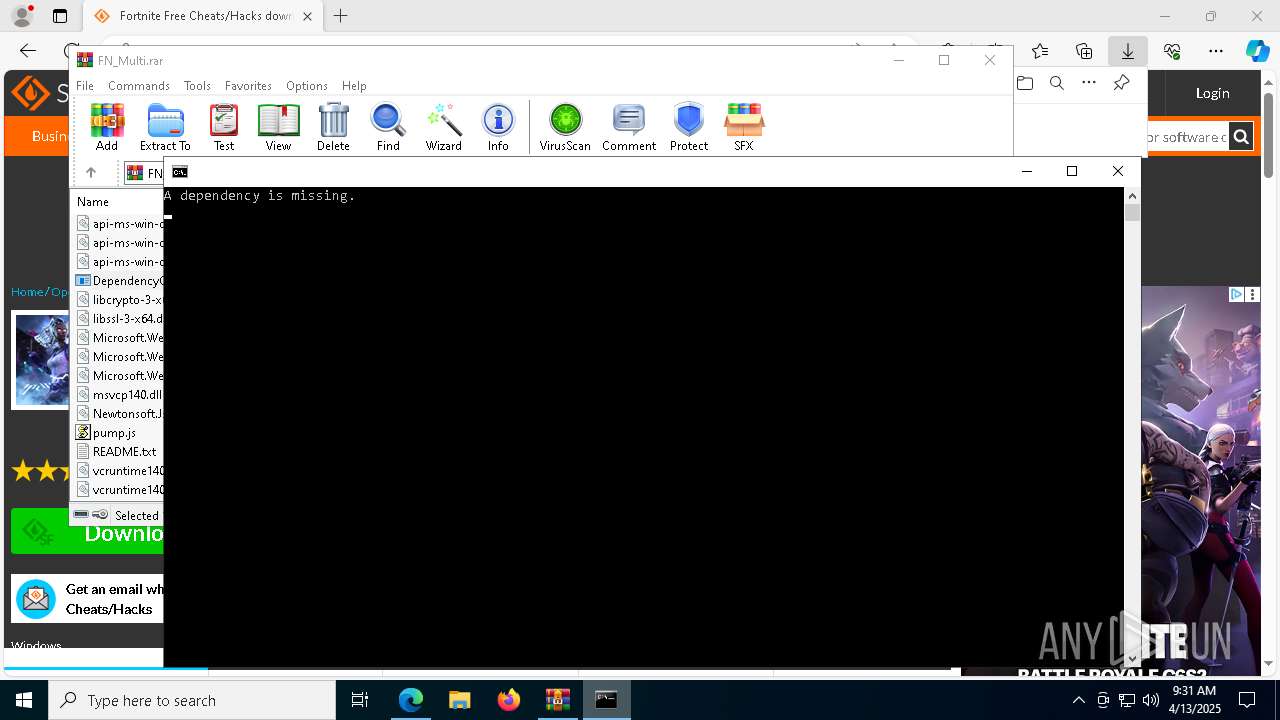Click the console window system menu icon
The width and height of the screenshot is (1280, 720).
[180, 172]
